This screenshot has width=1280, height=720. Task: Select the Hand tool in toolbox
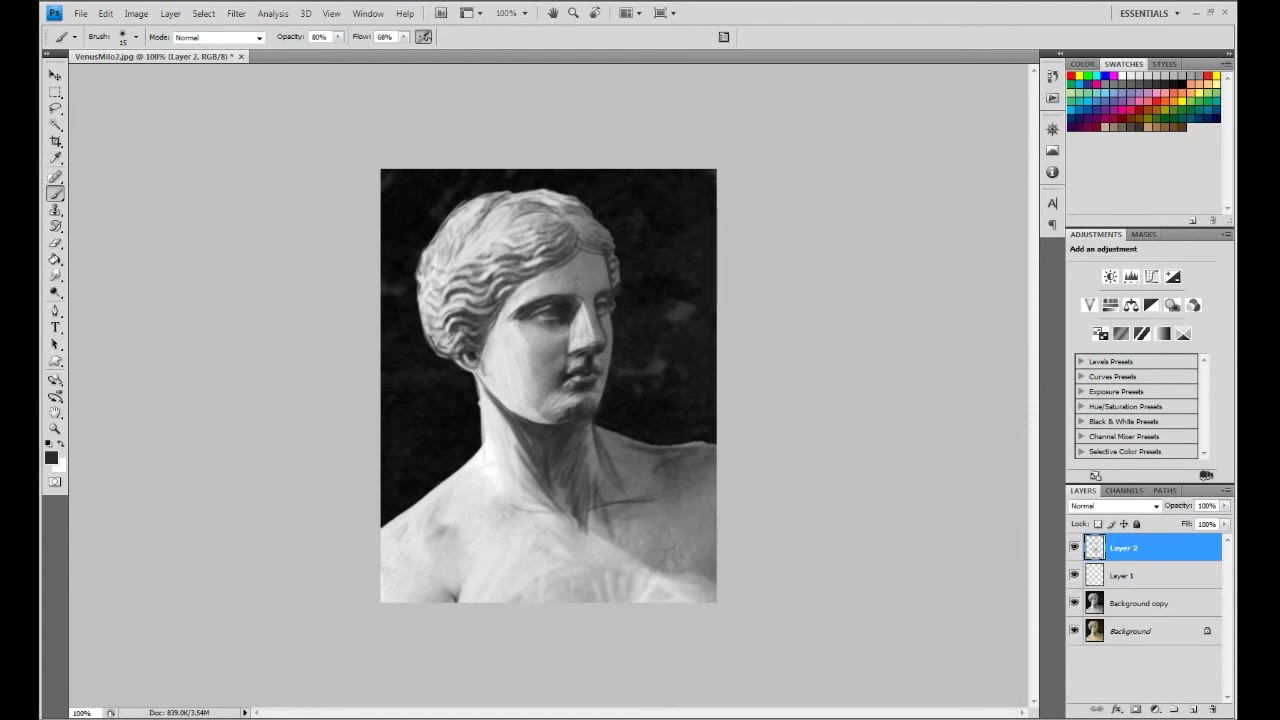[x=55, y=412]
